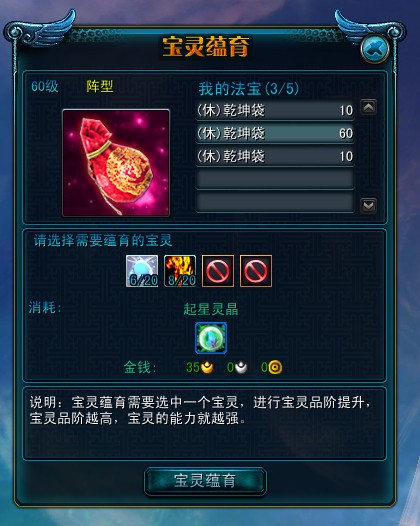Click the list scroll down arrow
This screenshot has height=526, width=420.
tap(368, 205)
